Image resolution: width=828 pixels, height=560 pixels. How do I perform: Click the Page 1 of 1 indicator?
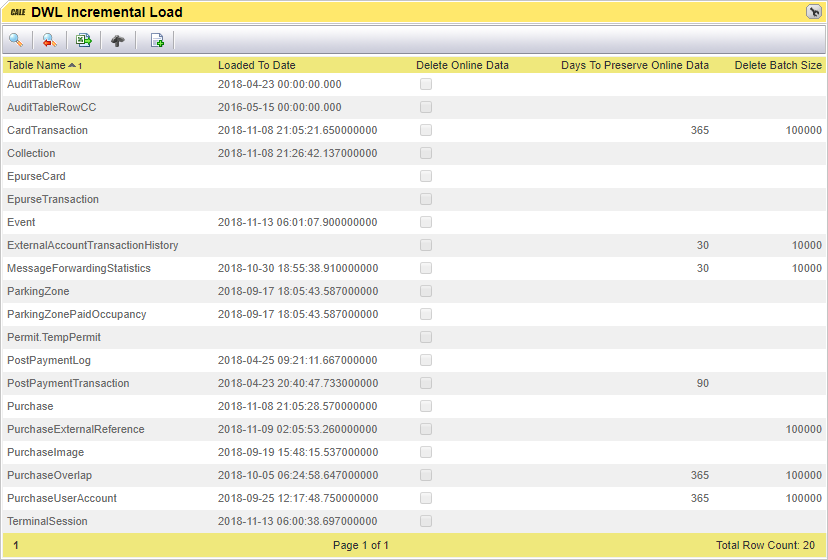point(361,545)
